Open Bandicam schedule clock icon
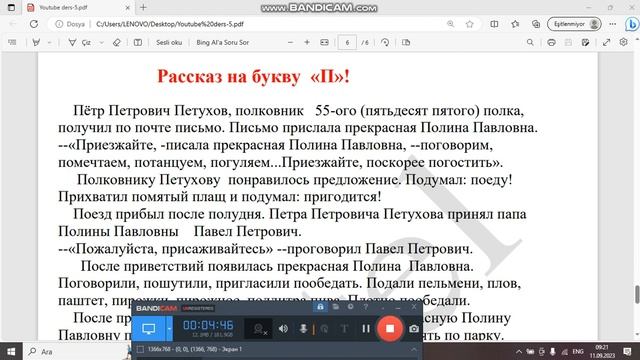The image size is (640, 360). click(351, 307)
